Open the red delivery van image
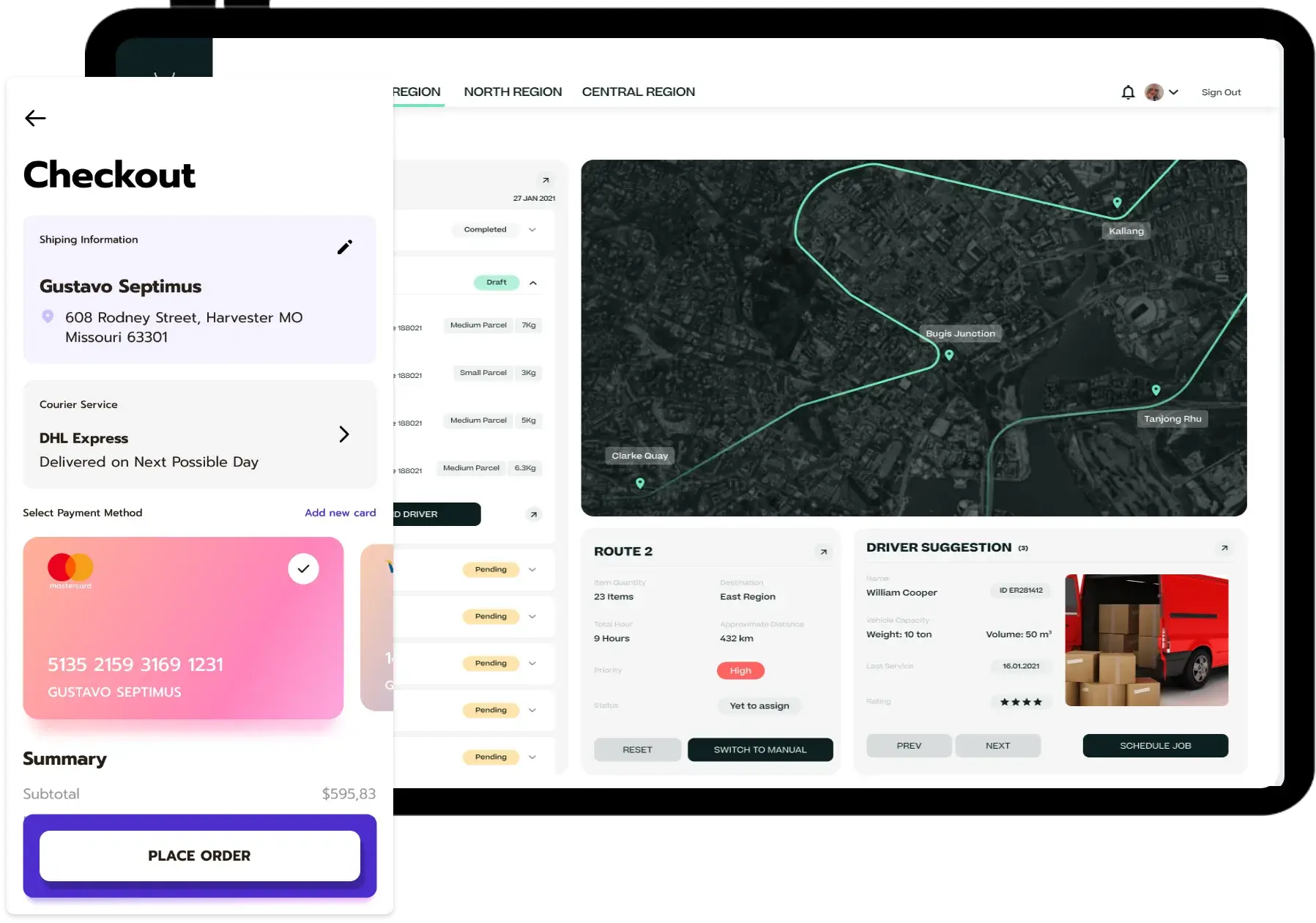 (1146, 640)
